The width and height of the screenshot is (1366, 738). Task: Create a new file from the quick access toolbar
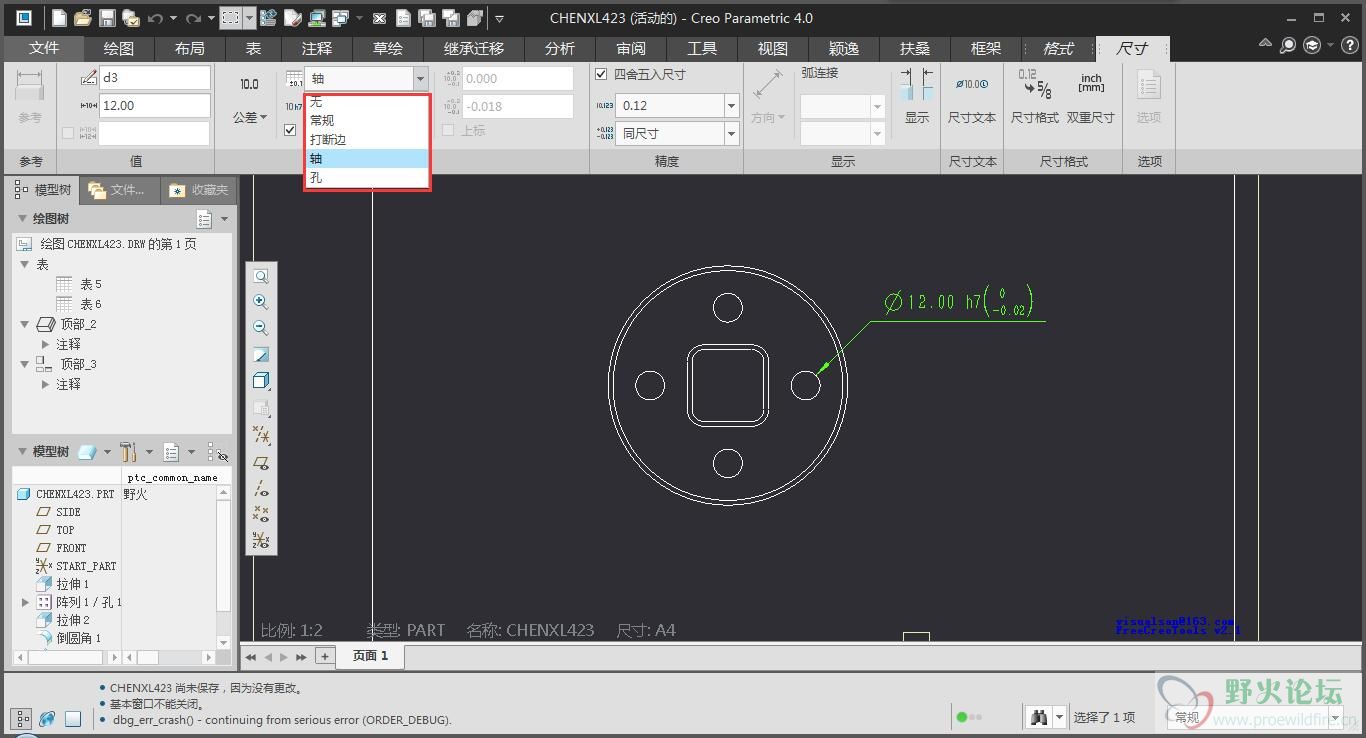(x=60, y=18)
